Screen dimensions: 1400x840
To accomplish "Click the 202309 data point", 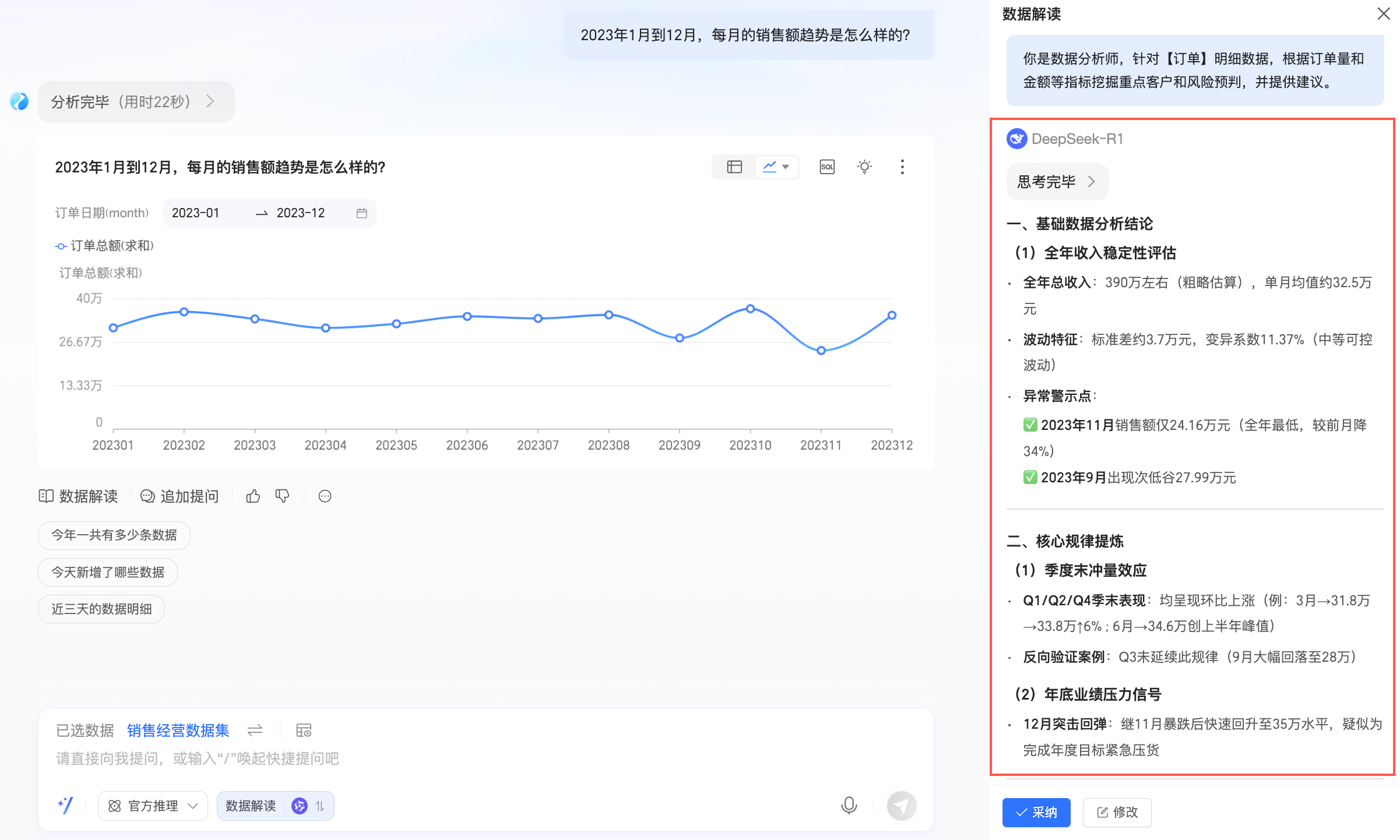I will [680, 338].
